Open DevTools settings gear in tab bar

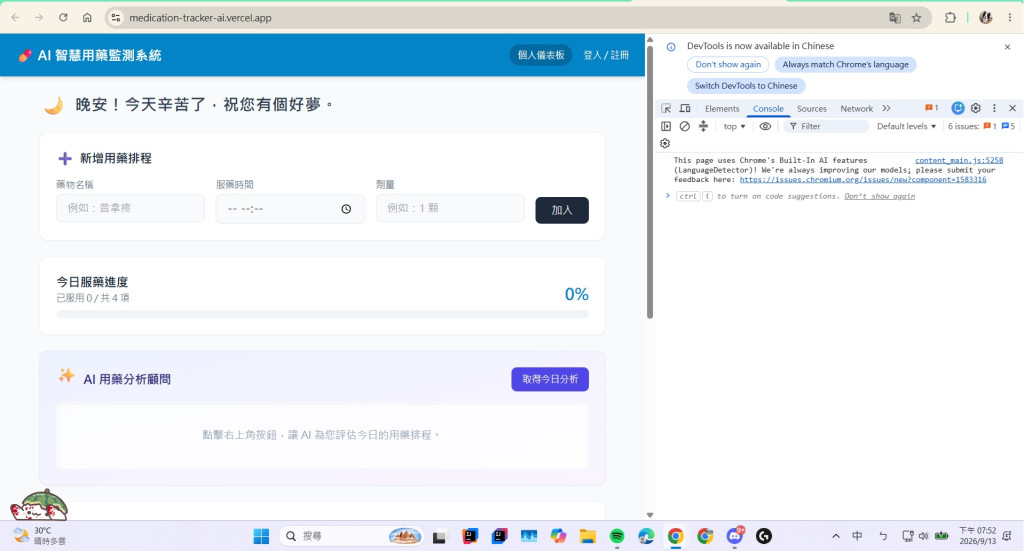[976, 108]
